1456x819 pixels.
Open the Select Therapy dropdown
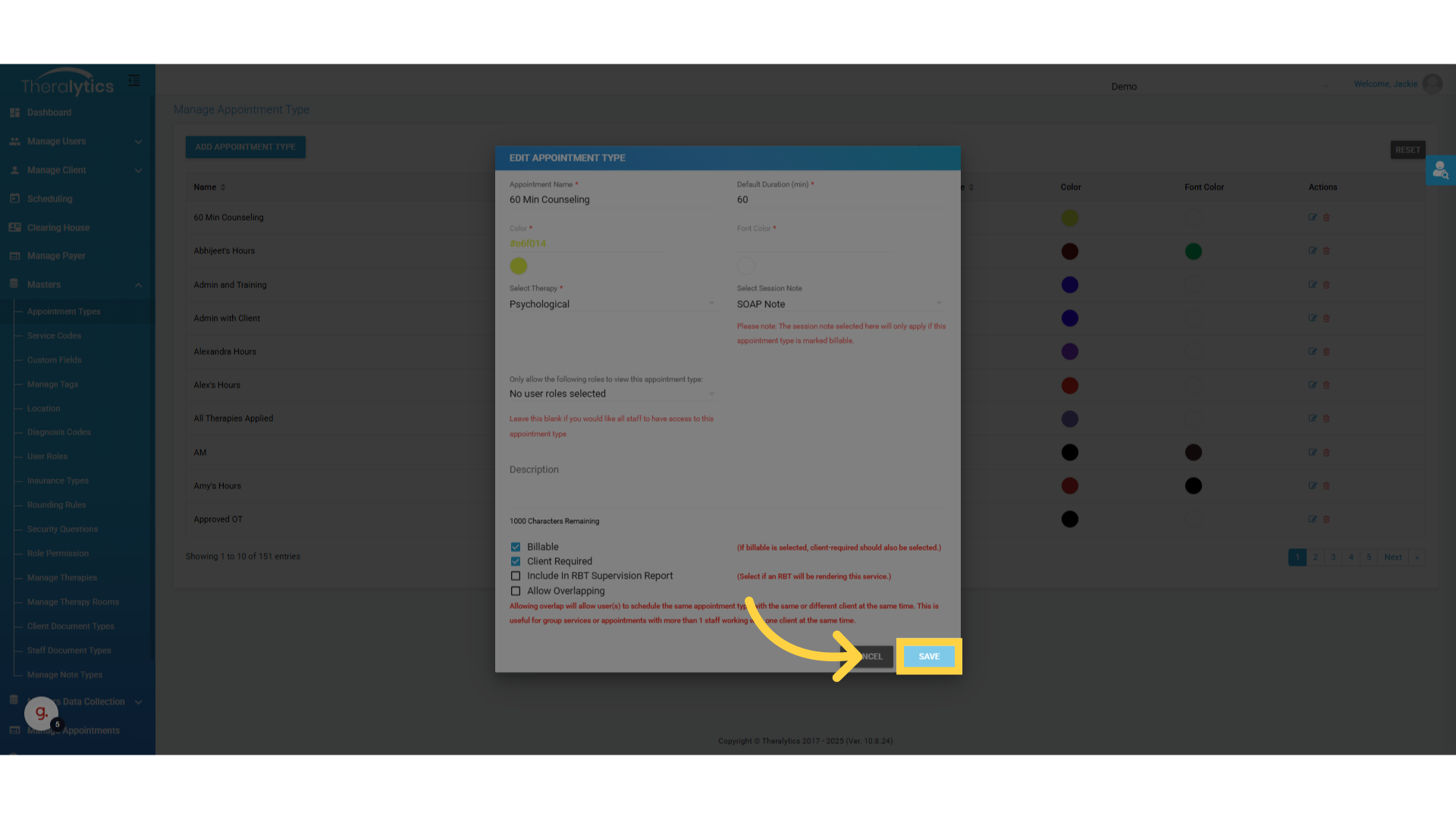[x=611, y=304]
